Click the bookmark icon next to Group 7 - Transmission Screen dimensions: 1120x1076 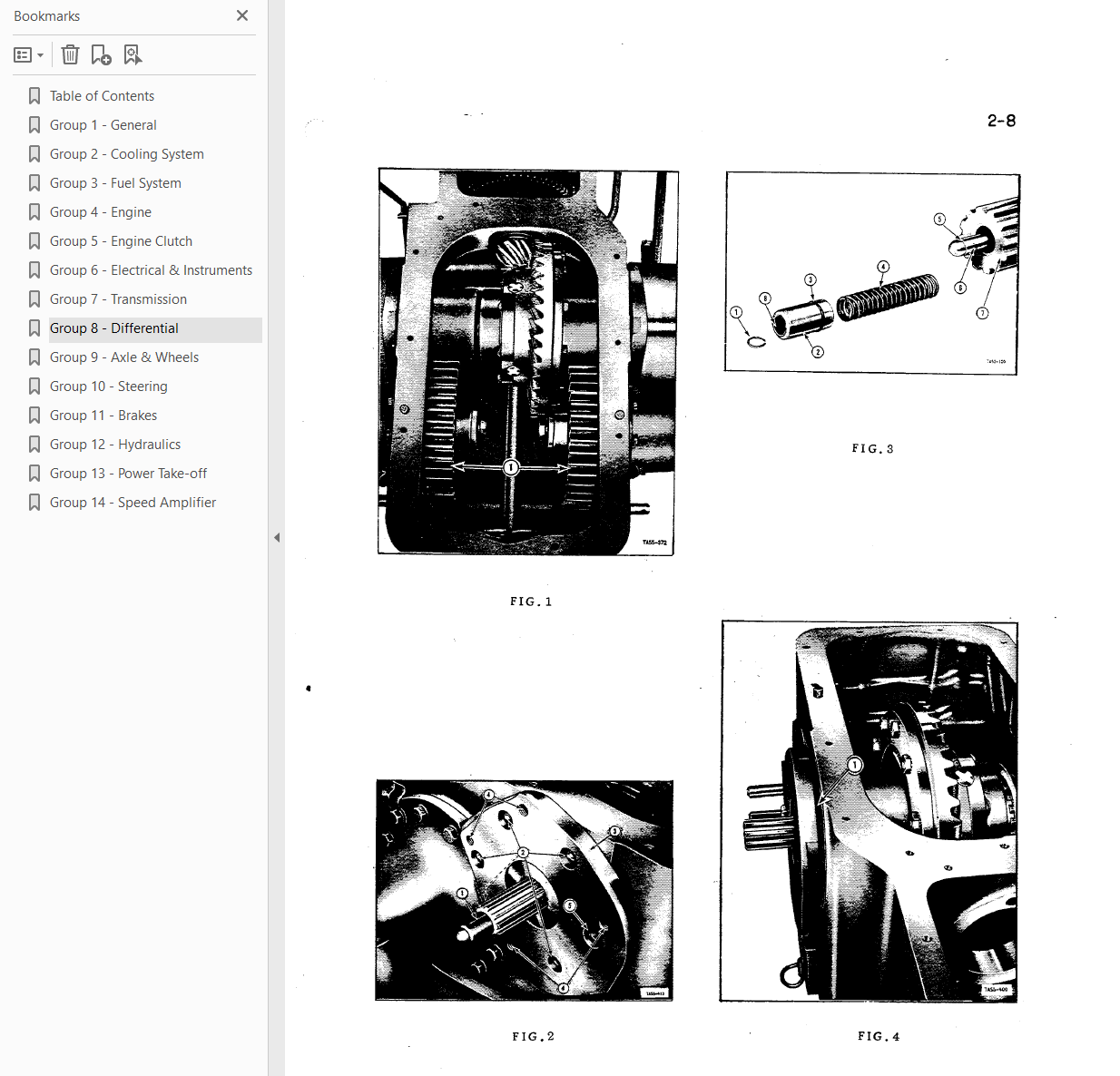(x=34, y=299)
